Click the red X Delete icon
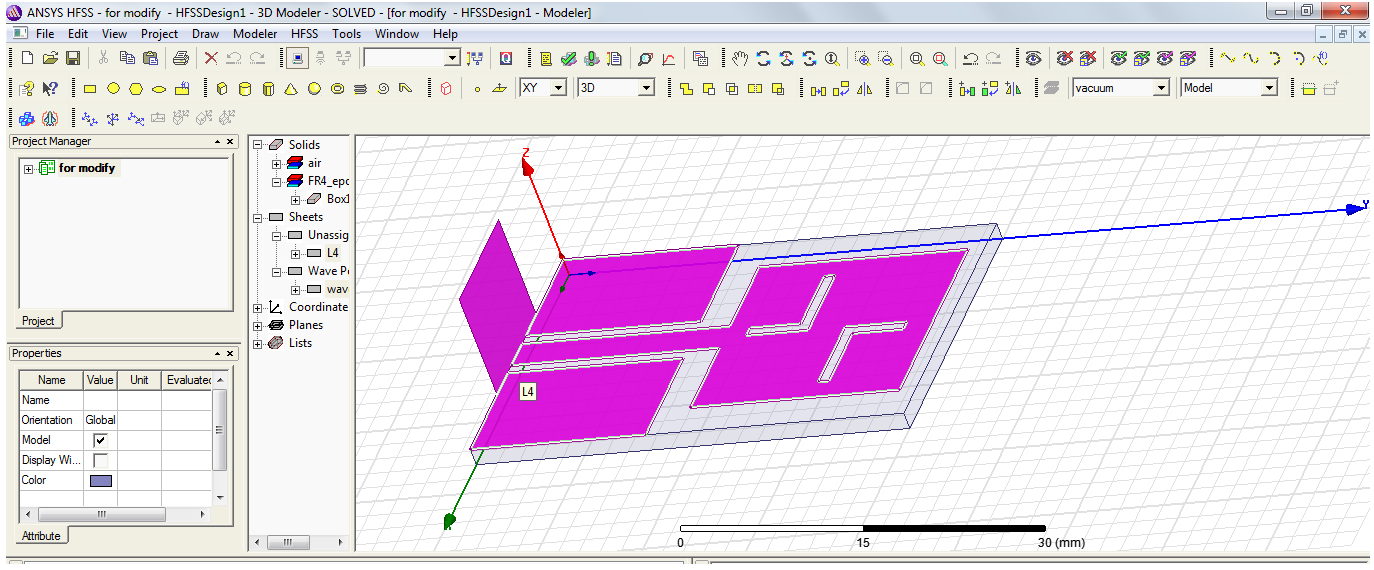 pyautogui.click(x=211, y=58)
